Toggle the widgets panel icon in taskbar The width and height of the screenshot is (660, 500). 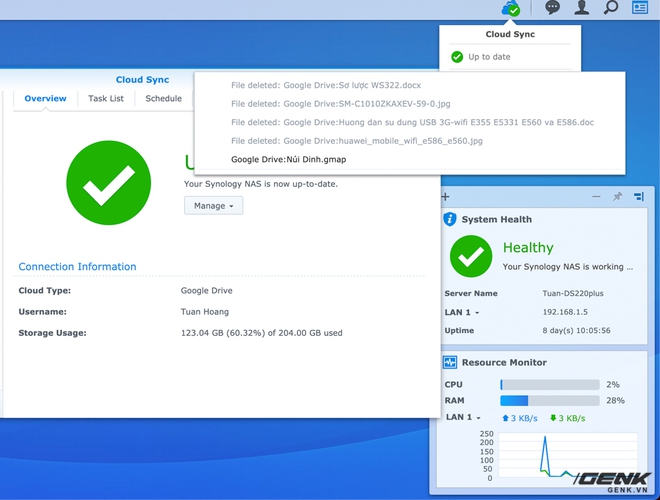click(640, 8)
